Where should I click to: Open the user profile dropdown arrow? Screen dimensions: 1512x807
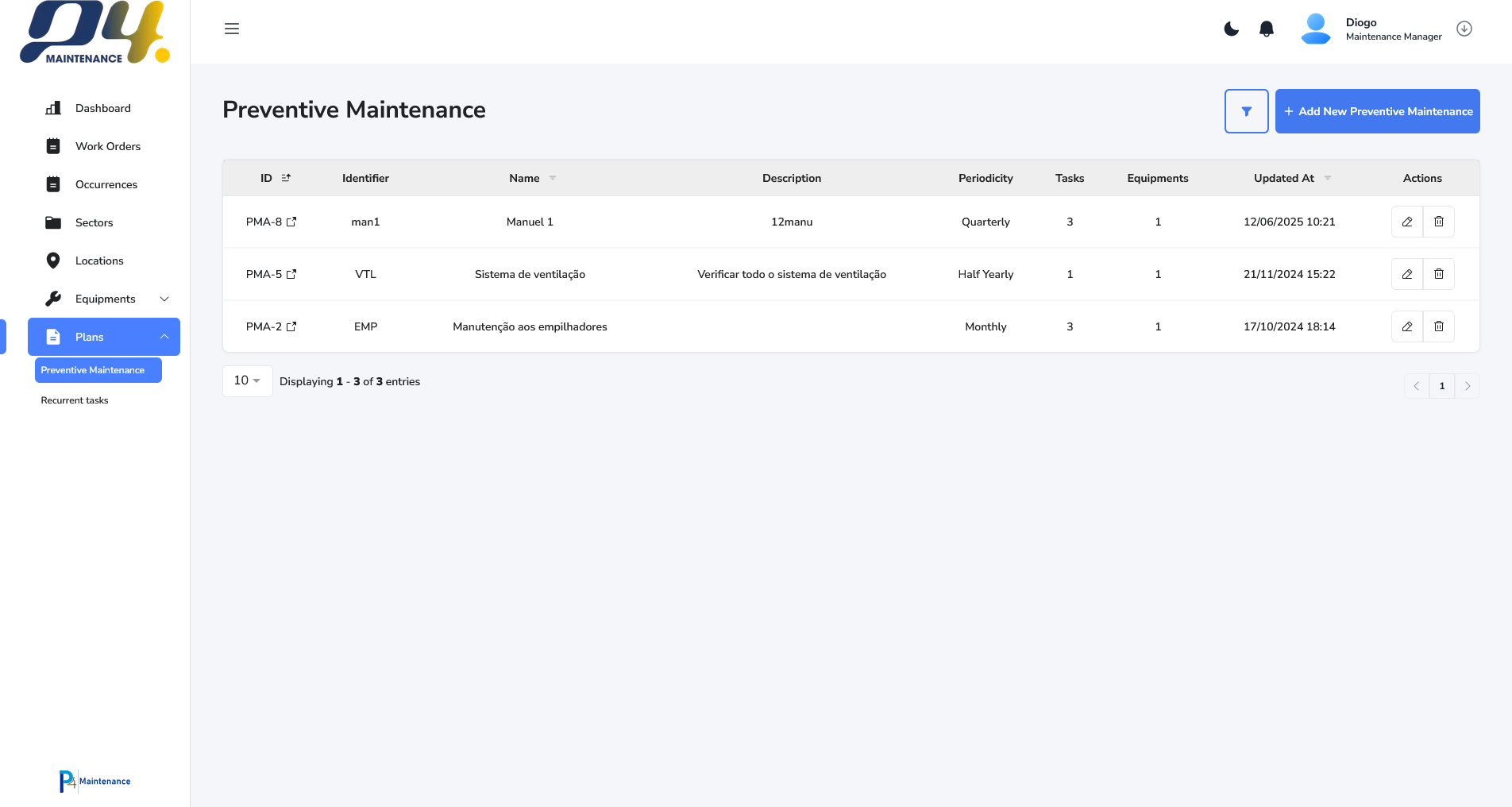1464,29
